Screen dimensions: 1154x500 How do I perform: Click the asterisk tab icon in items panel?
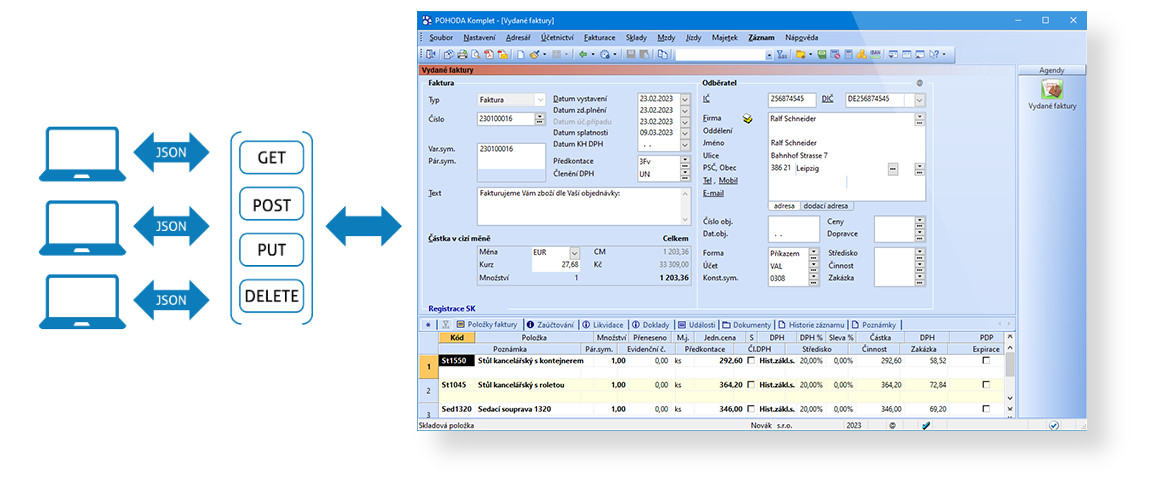(428, 324)
